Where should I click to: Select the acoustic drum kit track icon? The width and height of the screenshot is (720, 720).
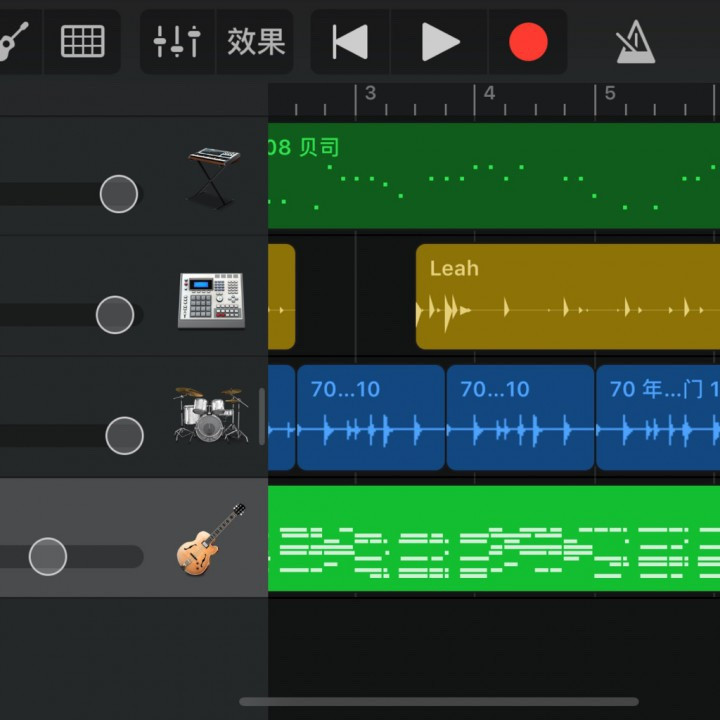[210, 415]
